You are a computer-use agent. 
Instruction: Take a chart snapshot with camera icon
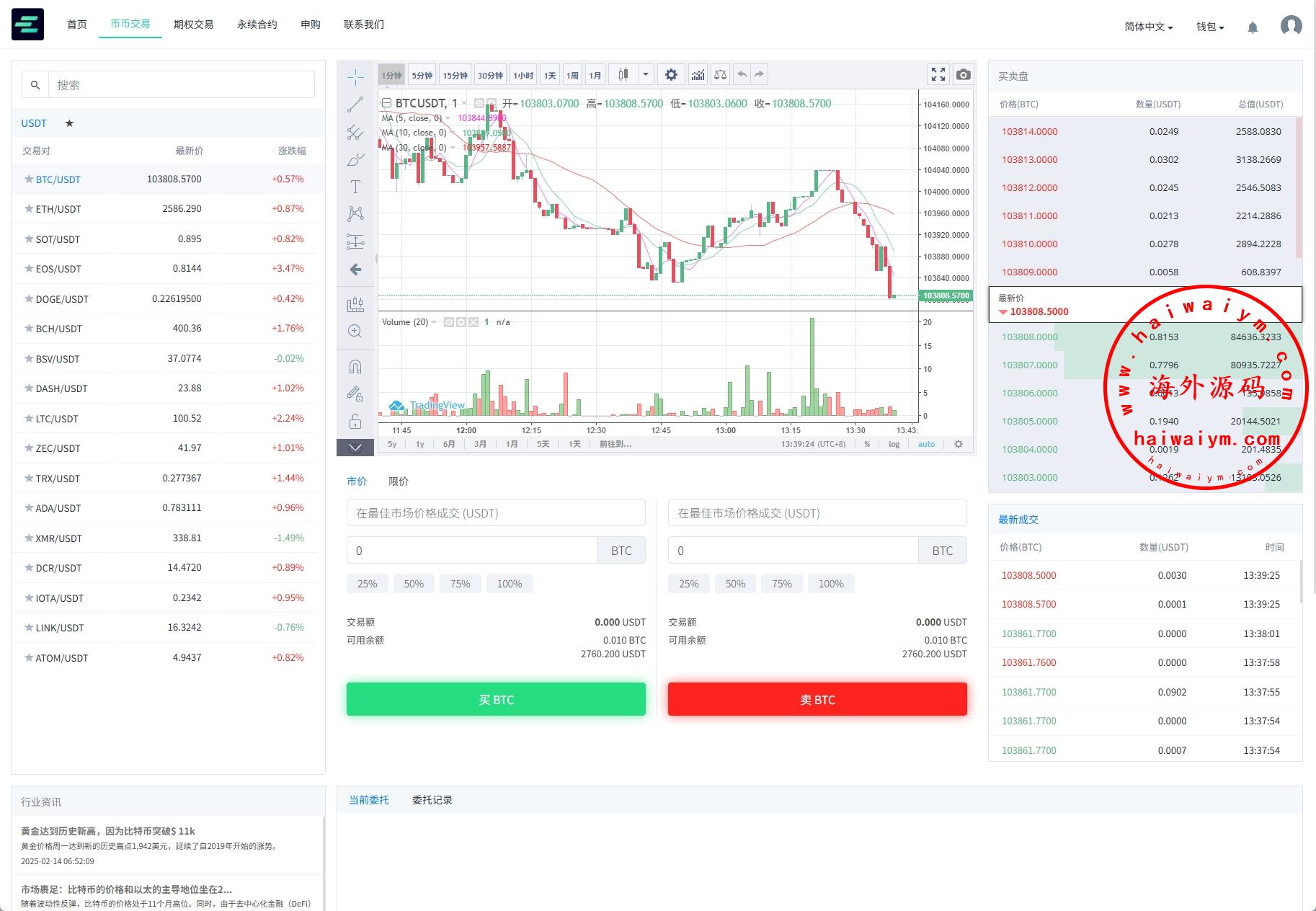(963, 74)
